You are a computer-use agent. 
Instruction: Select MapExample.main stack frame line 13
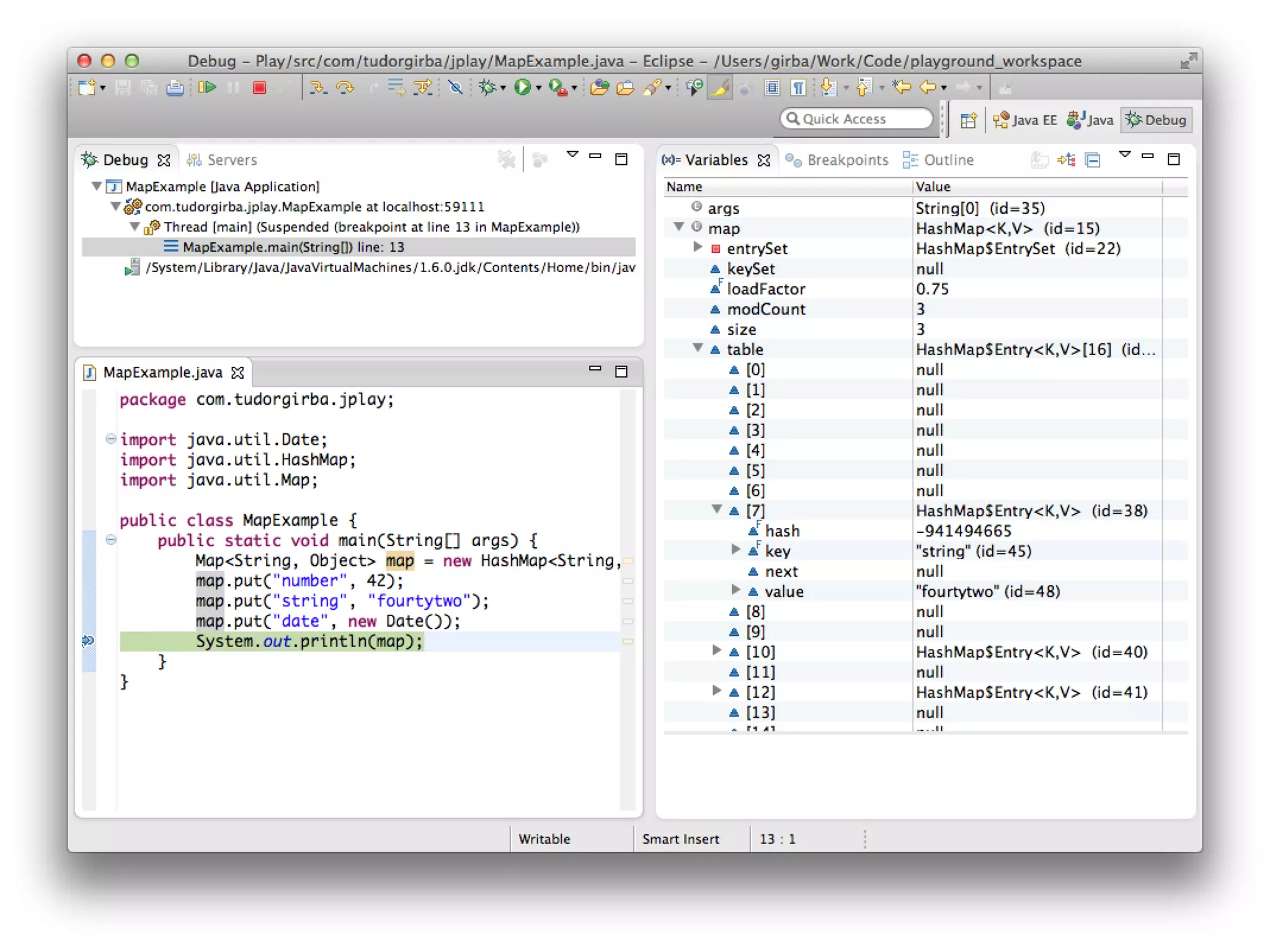pyautogui.click(x=293, y=247)
